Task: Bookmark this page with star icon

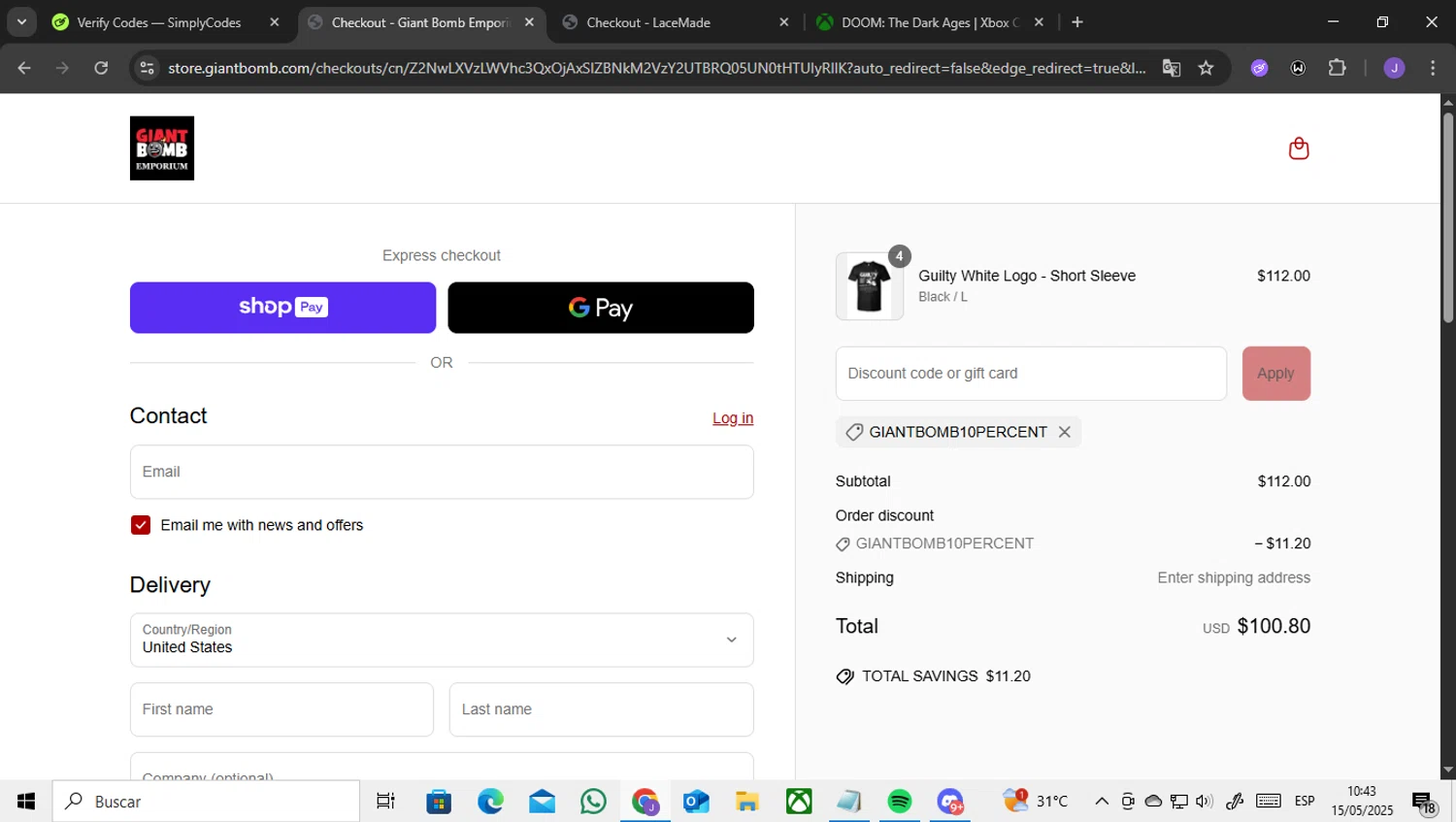Action: point(1206,68)
